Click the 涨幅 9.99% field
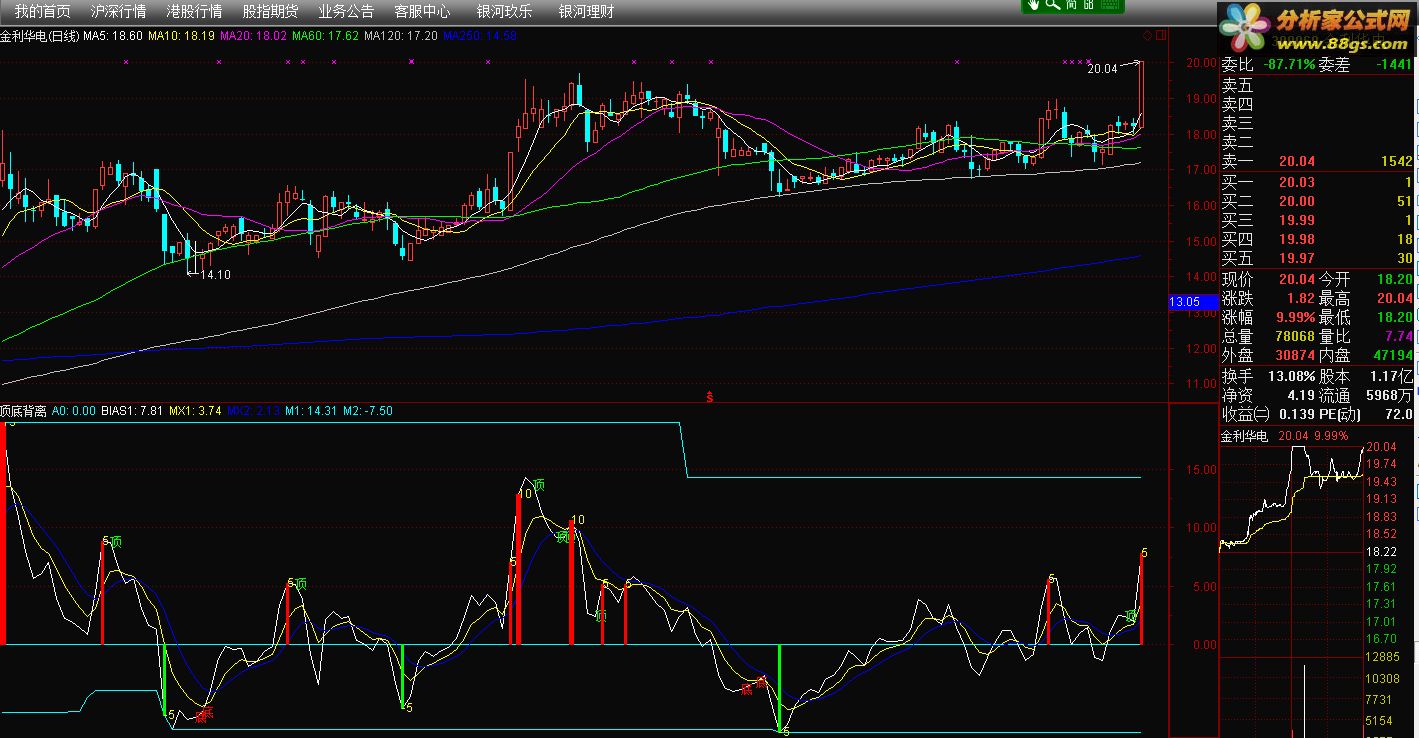The image size is (1419, 738). click(1269, 317)
